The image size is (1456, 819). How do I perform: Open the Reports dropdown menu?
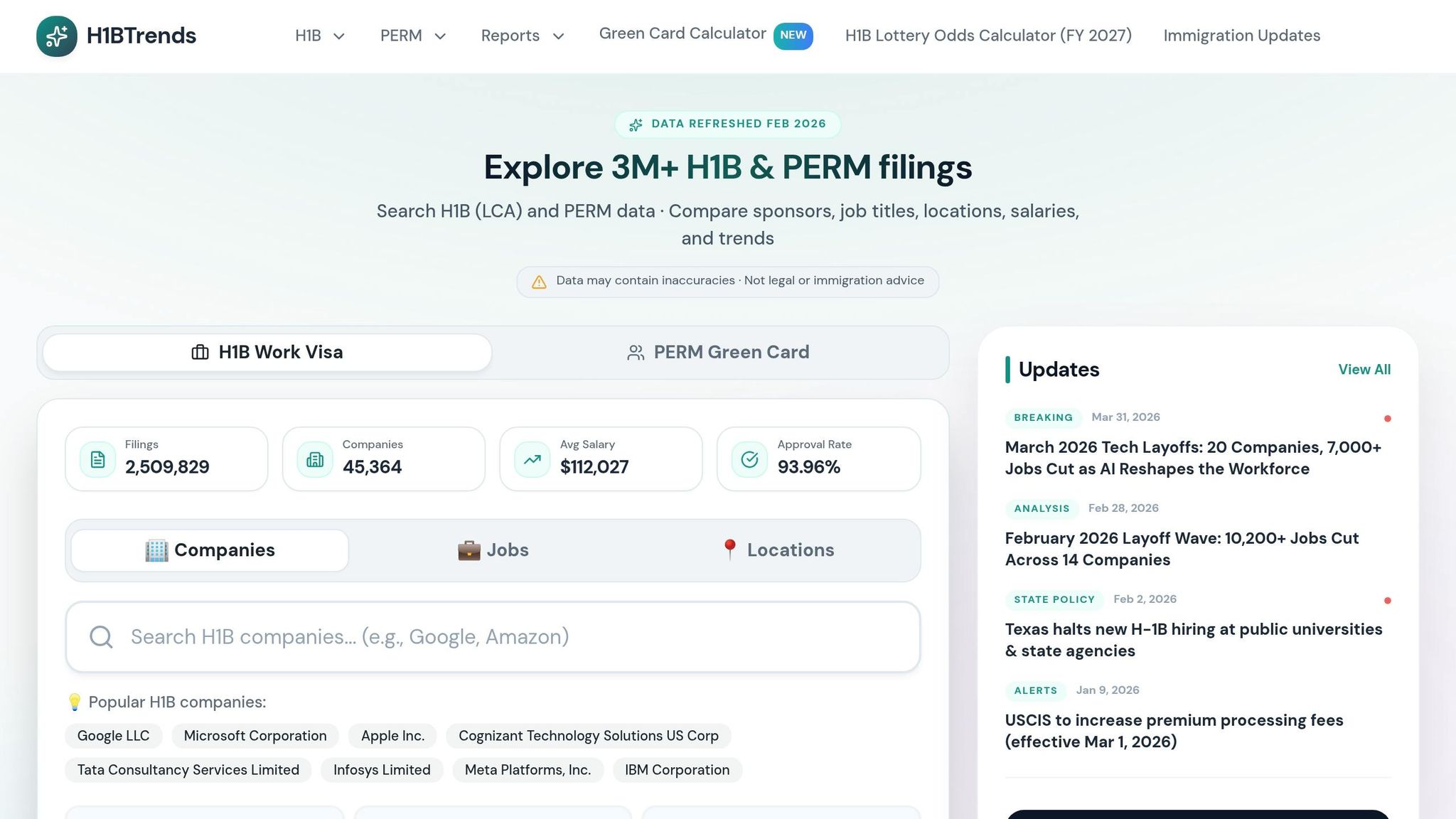[522, 36]
